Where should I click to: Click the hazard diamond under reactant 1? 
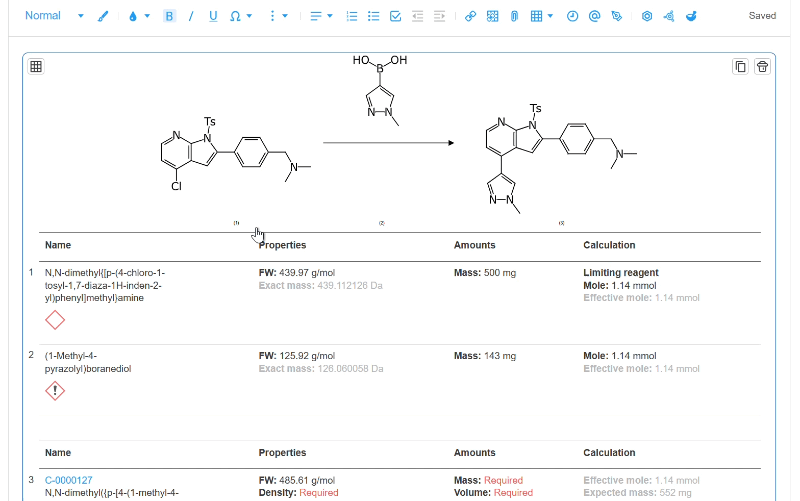[x=55, y=320]
